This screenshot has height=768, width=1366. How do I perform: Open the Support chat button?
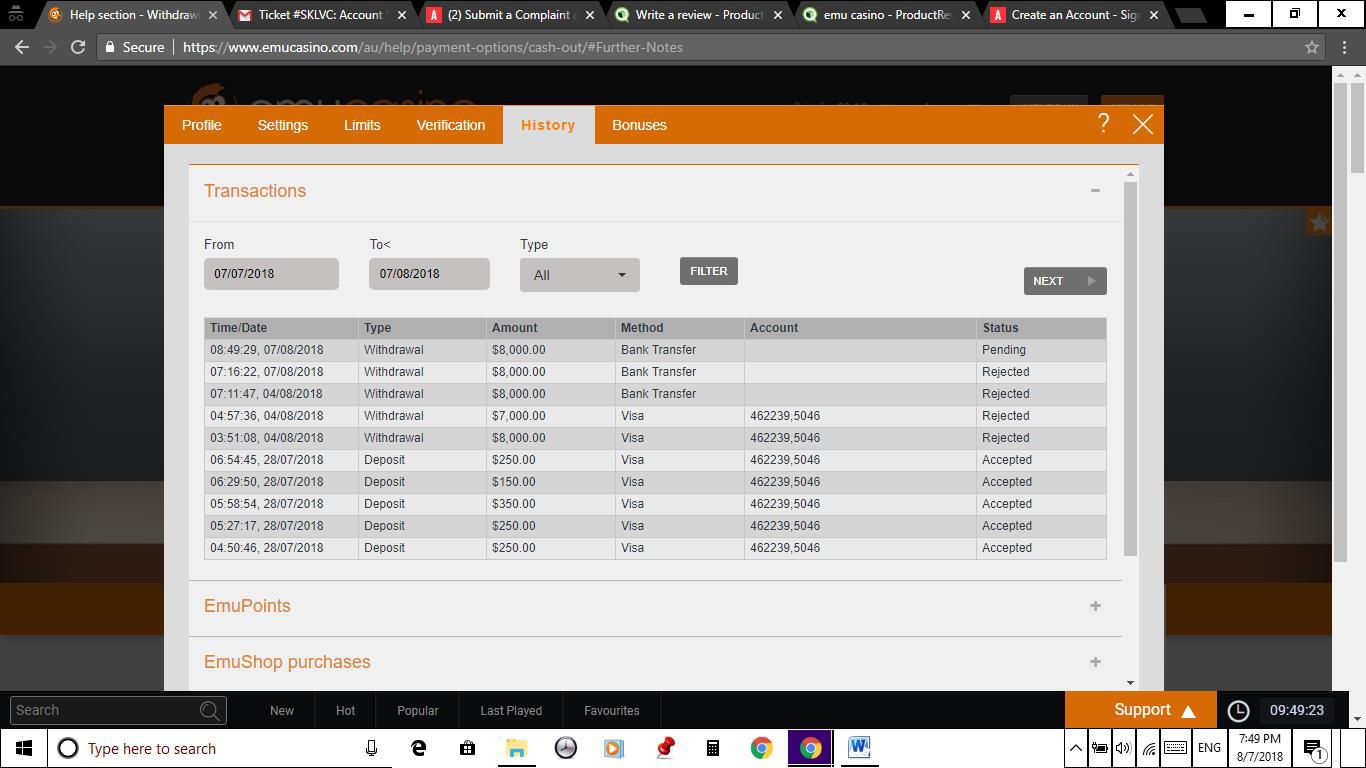(x=1141, y=710)
